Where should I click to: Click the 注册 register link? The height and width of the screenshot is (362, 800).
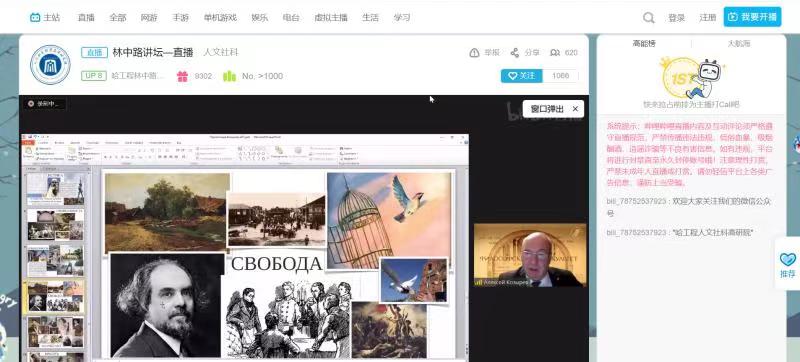708,18
